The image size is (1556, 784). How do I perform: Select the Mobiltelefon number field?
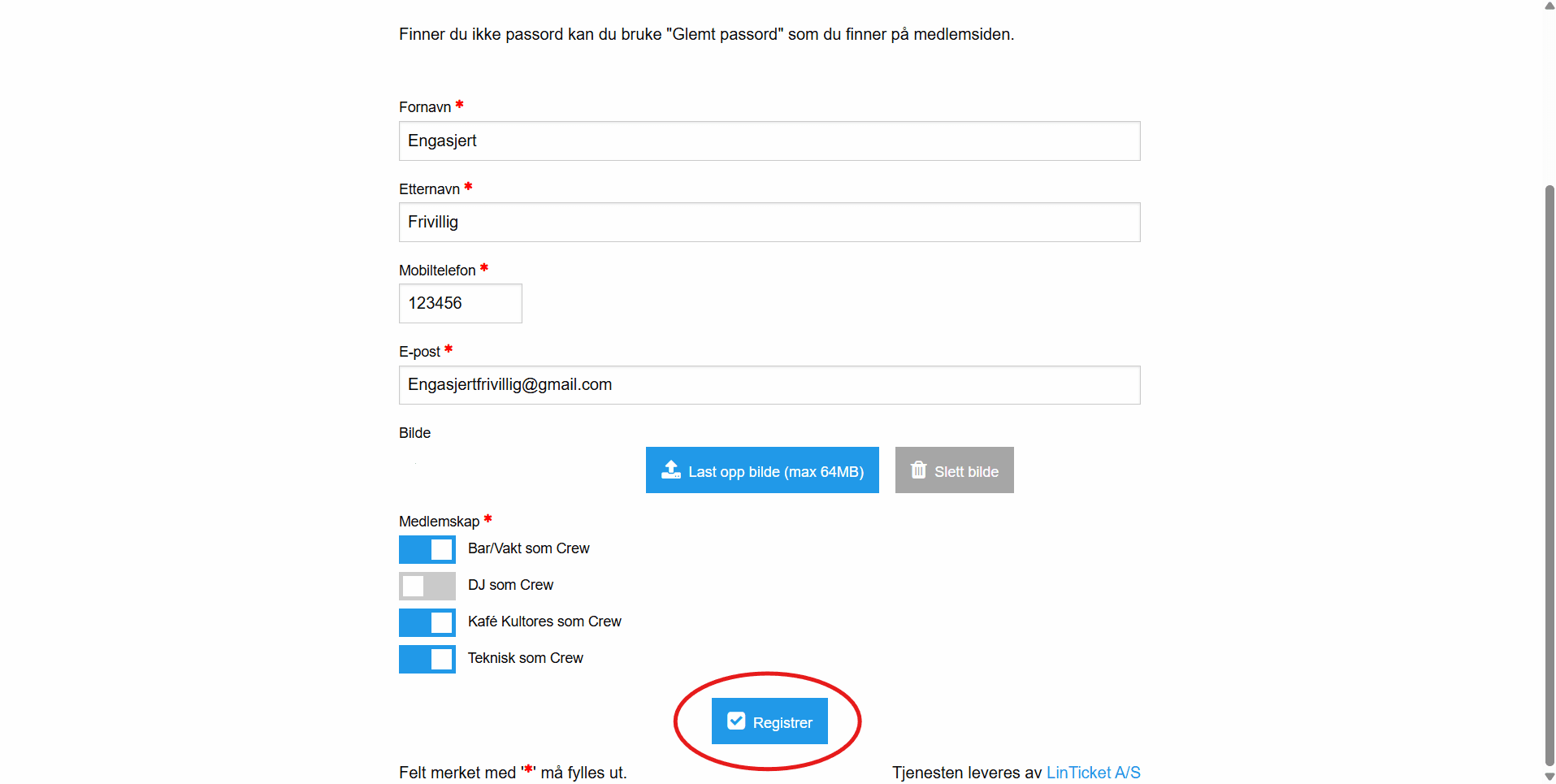[x=461, y=304]
